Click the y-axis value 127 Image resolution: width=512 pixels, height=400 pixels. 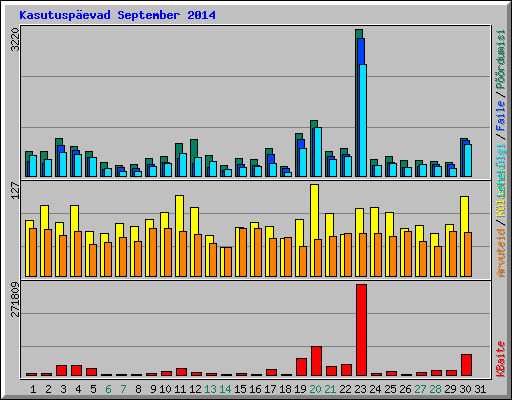[x=15, y=190]
